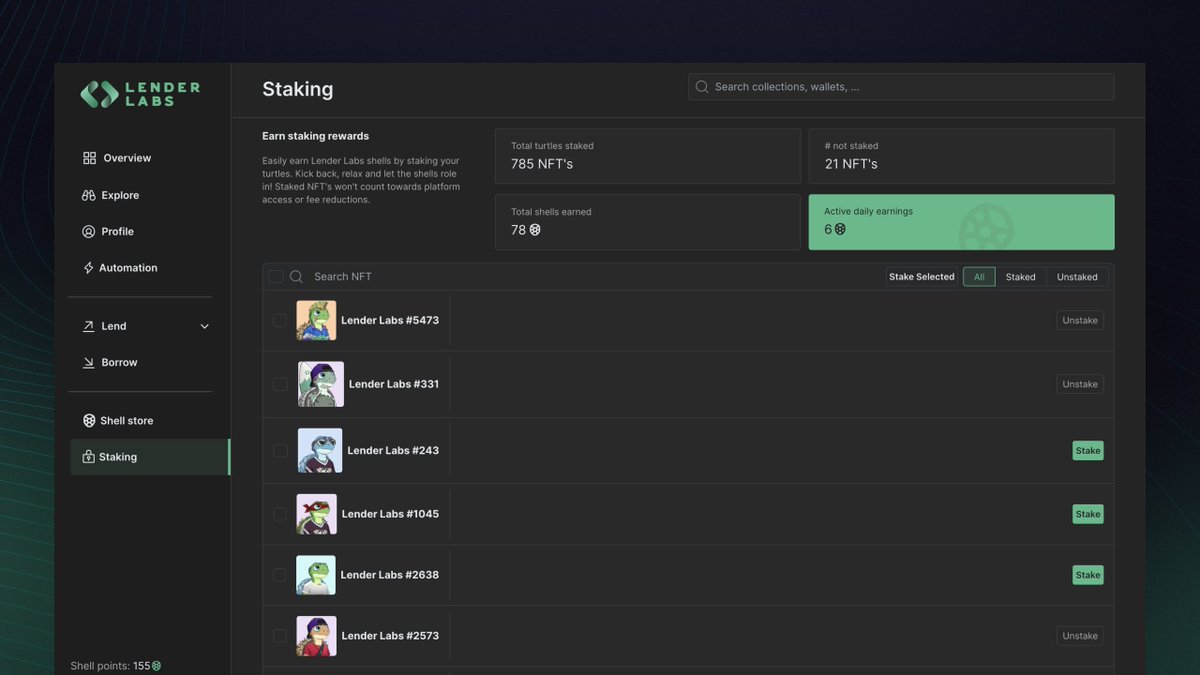Click shell icon next to 6 daily earnings
Viewport: 1200px width, 675px height.
[x=840, y=229]
